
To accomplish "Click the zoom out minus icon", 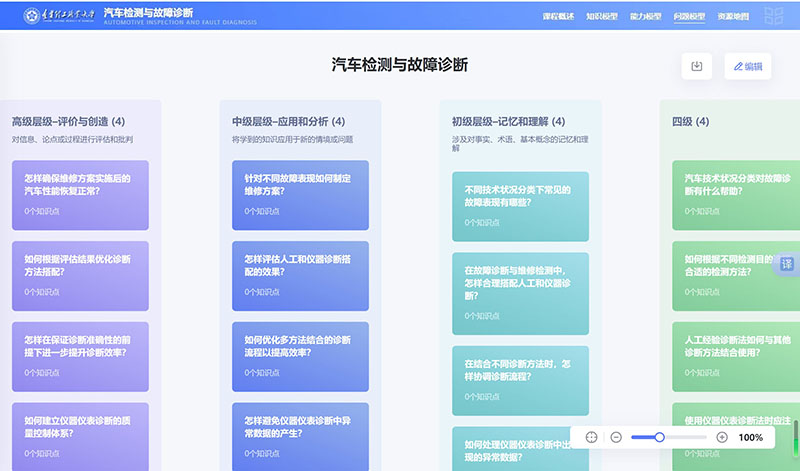I will coord(616,437).
